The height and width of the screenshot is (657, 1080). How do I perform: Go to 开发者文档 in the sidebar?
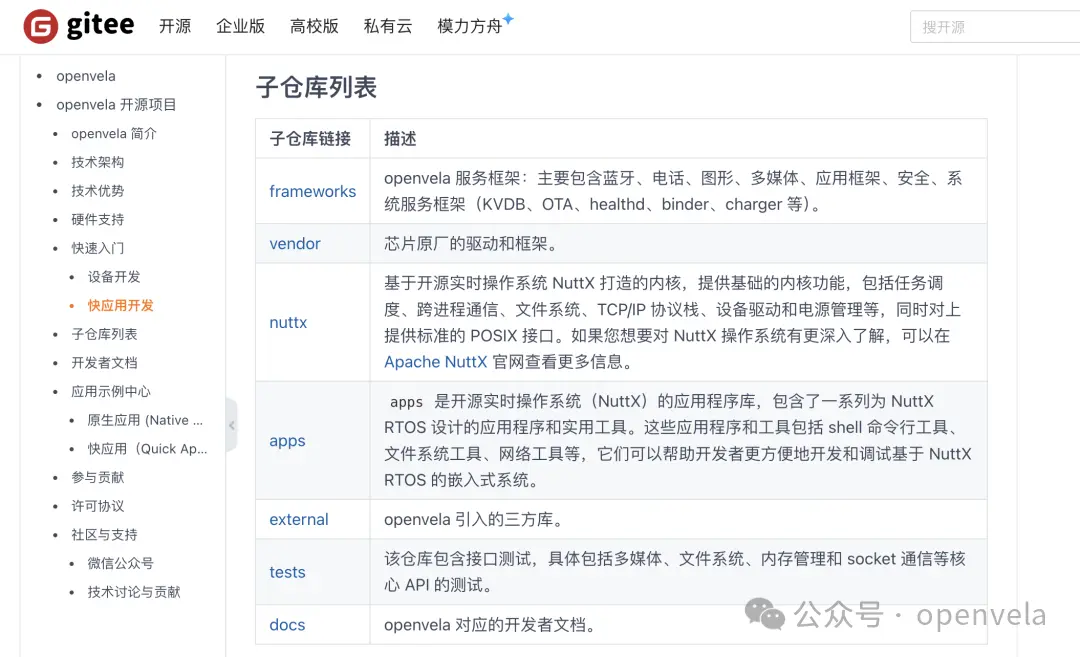pos(104,363)
